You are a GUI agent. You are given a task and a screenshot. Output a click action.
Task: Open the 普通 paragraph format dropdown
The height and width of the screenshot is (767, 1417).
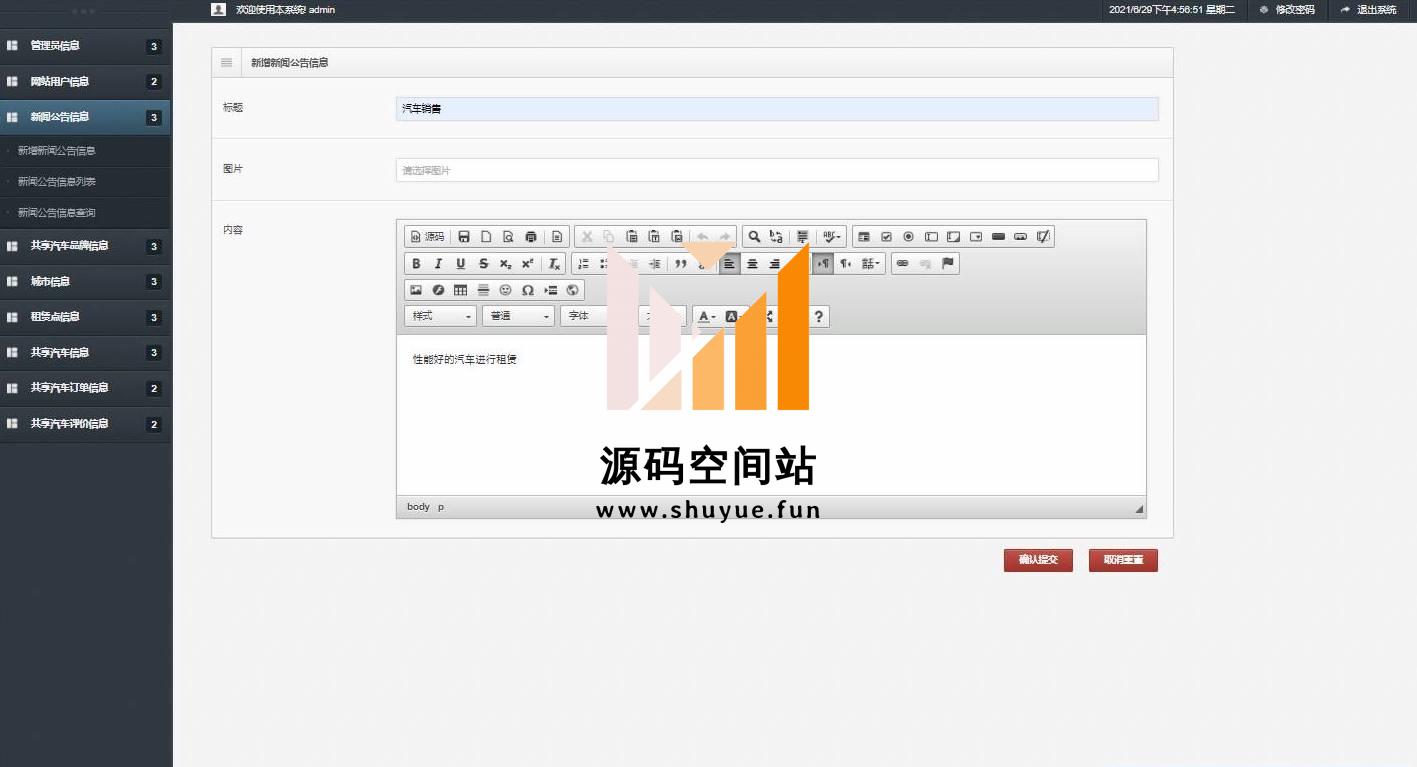(518, 316)
